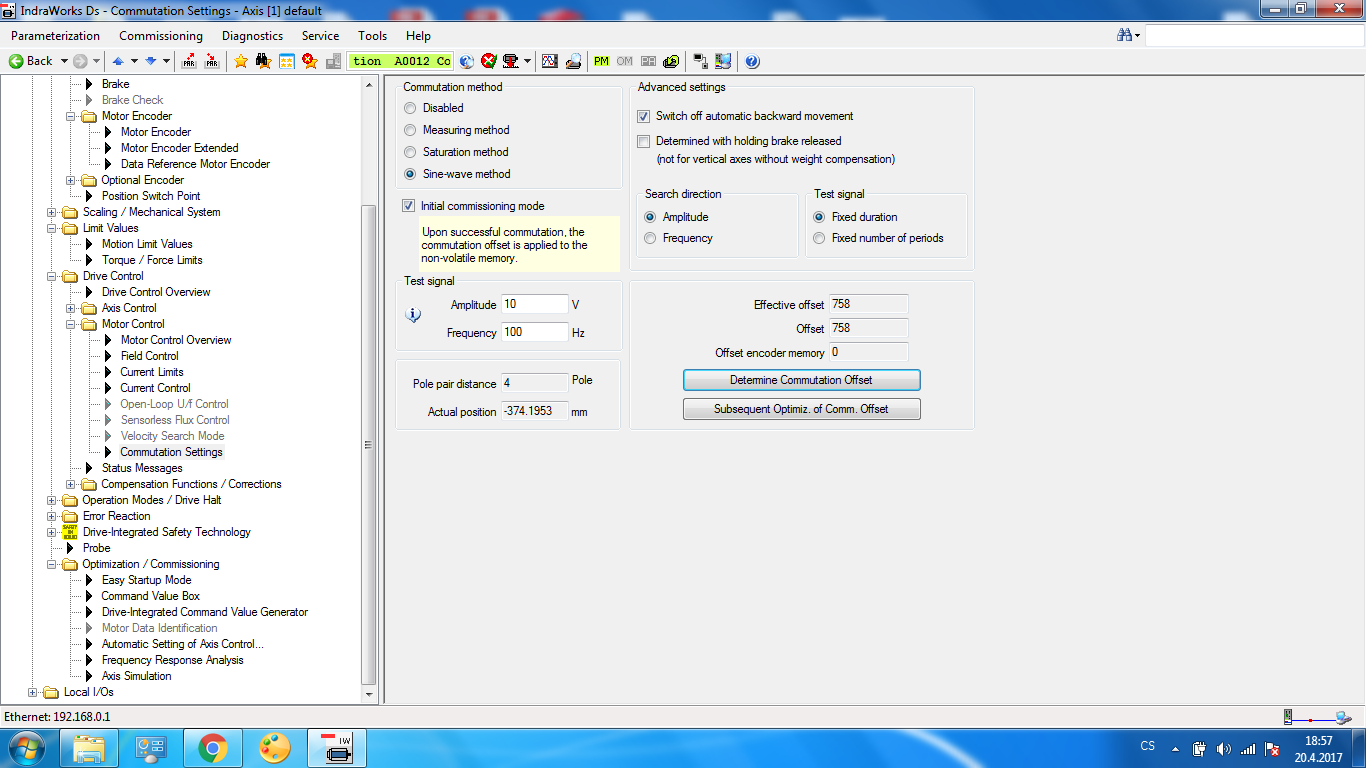Open the Diagnostics menu
The image size is (1366, 768).
pos(252,36)
